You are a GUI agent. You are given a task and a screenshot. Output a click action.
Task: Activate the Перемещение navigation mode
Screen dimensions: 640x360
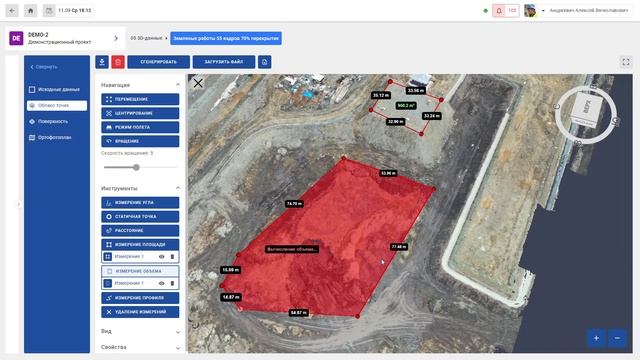click(140, 99)
